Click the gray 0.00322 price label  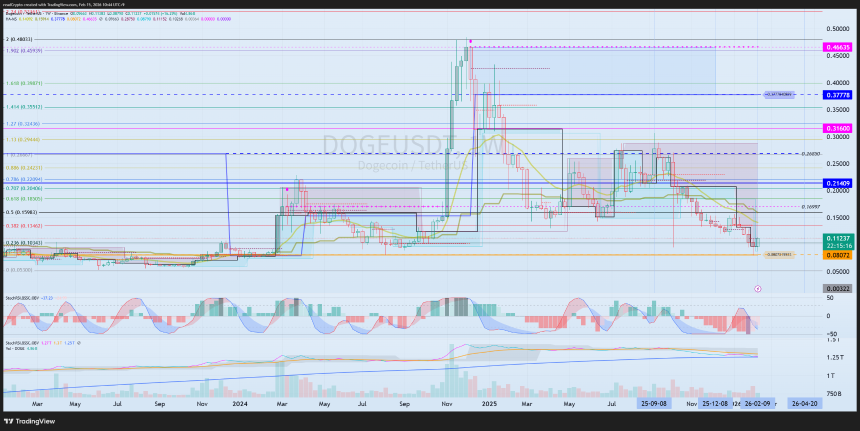[839, 288]
